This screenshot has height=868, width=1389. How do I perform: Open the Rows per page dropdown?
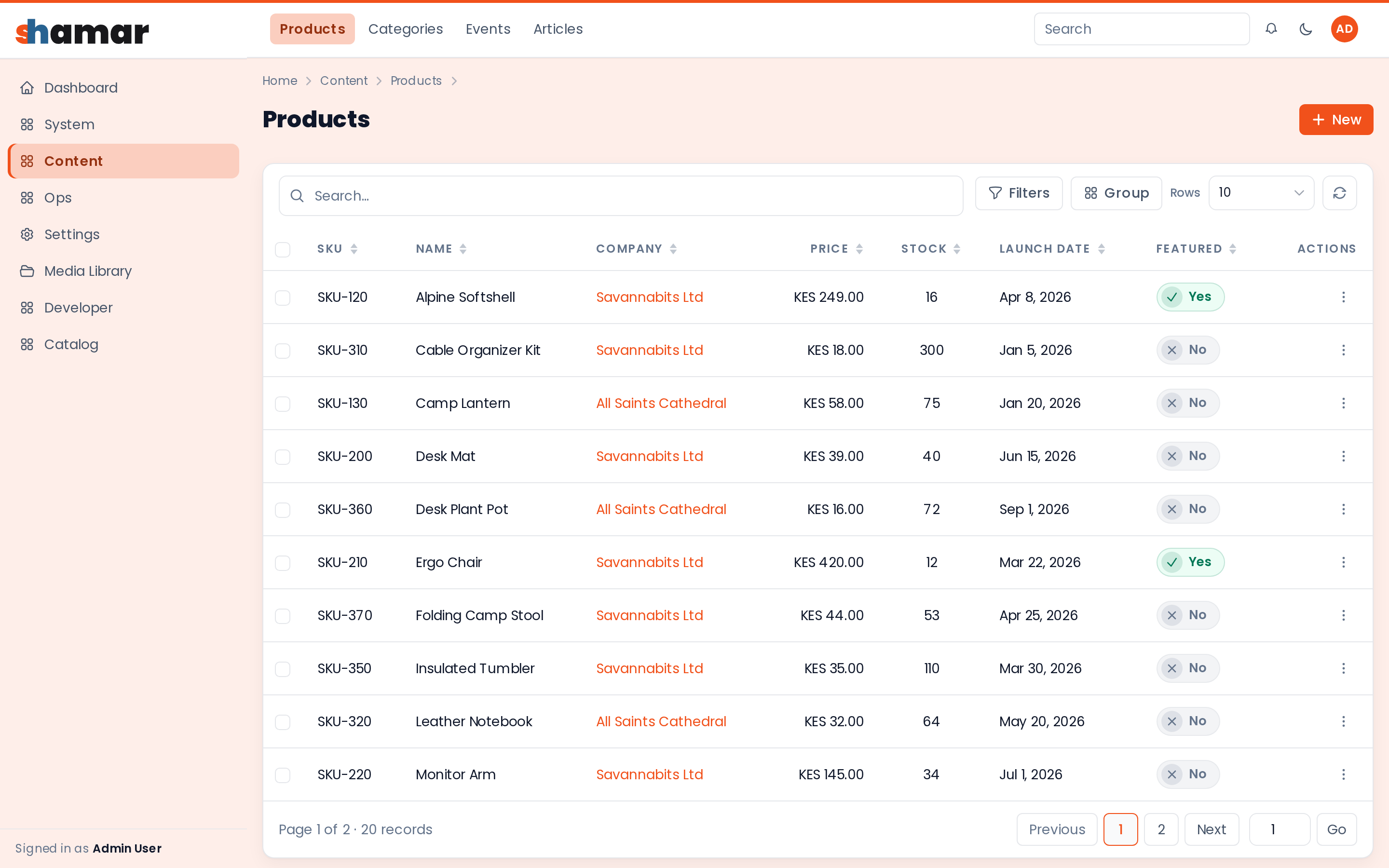[1261, 193]
